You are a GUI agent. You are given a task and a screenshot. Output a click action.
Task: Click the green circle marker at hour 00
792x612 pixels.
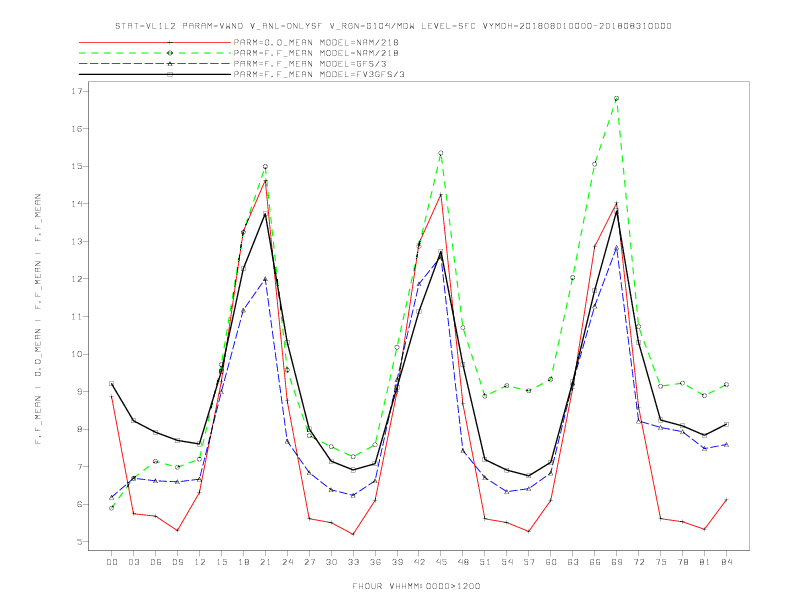[112, 508]
